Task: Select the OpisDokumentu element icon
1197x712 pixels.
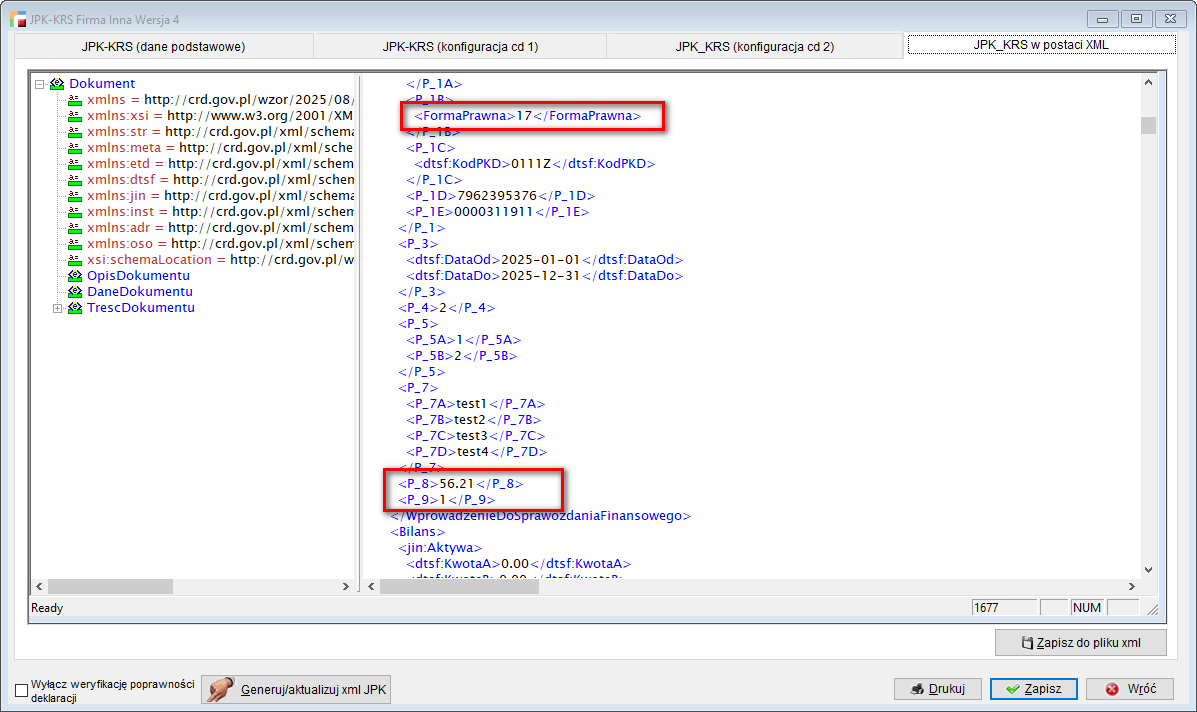Action: click(x=75, y=276)
